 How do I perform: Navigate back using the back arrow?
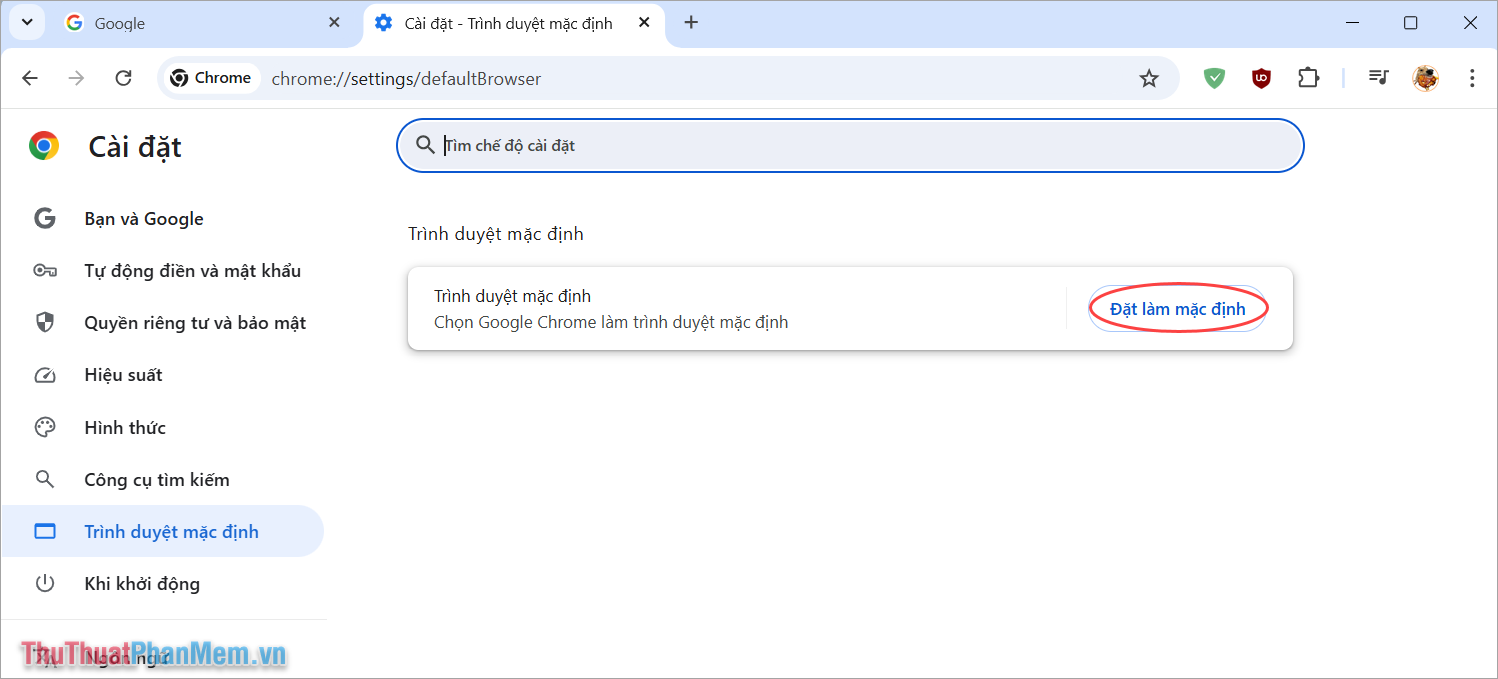point(29,77)
